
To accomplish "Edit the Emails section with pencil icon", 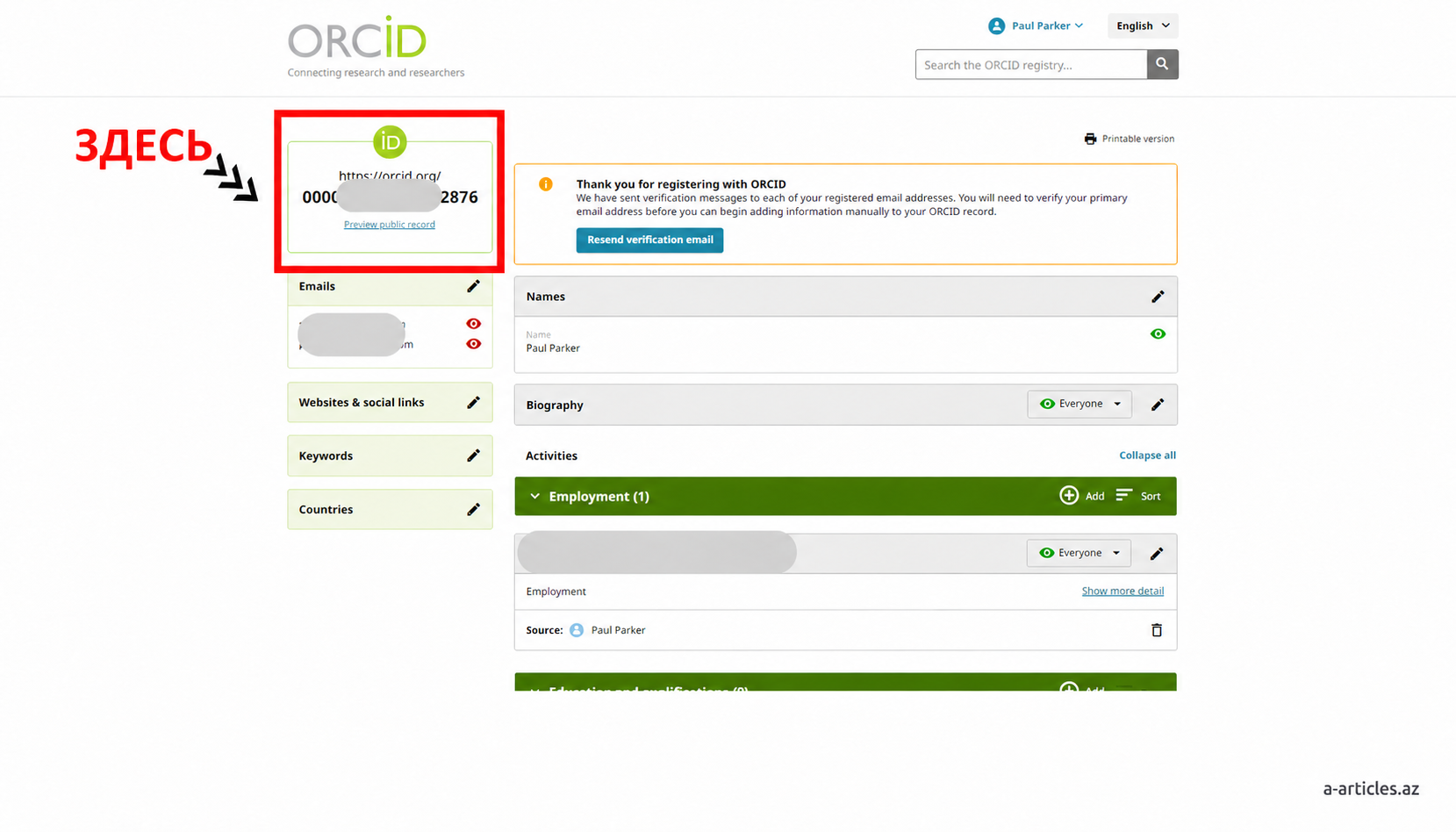I will tap(473, 286).
